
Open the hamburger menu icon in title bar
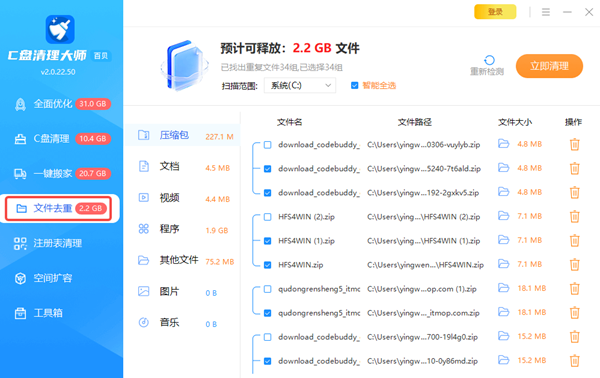[x=546, y=12]
